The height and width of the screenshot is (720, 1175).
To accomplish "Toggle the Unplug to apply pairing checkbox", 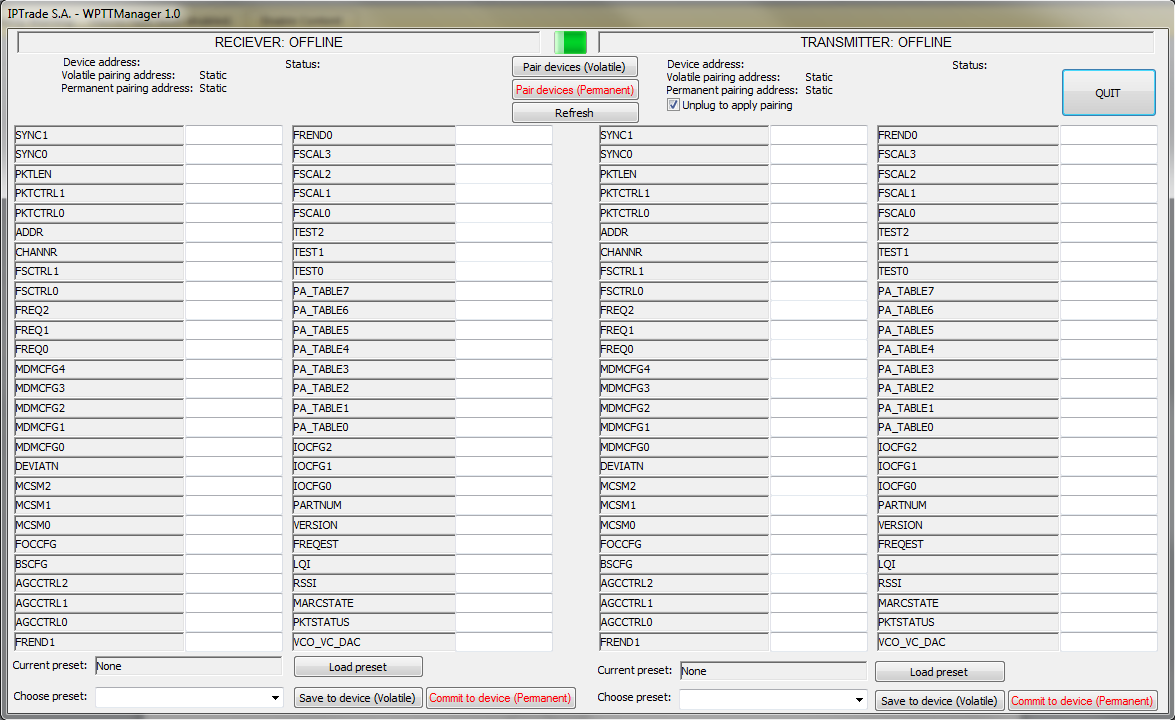I will coord(673,105).
